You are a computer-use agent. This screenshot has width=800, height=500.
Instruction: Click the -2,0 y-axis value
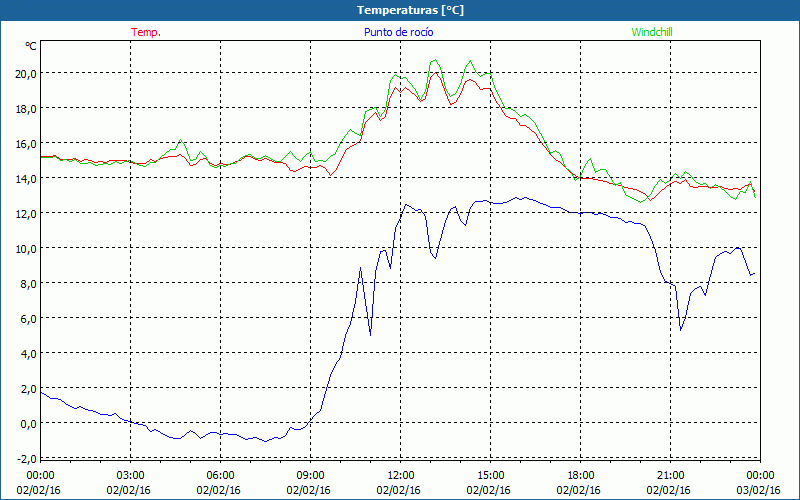[27, 459]
